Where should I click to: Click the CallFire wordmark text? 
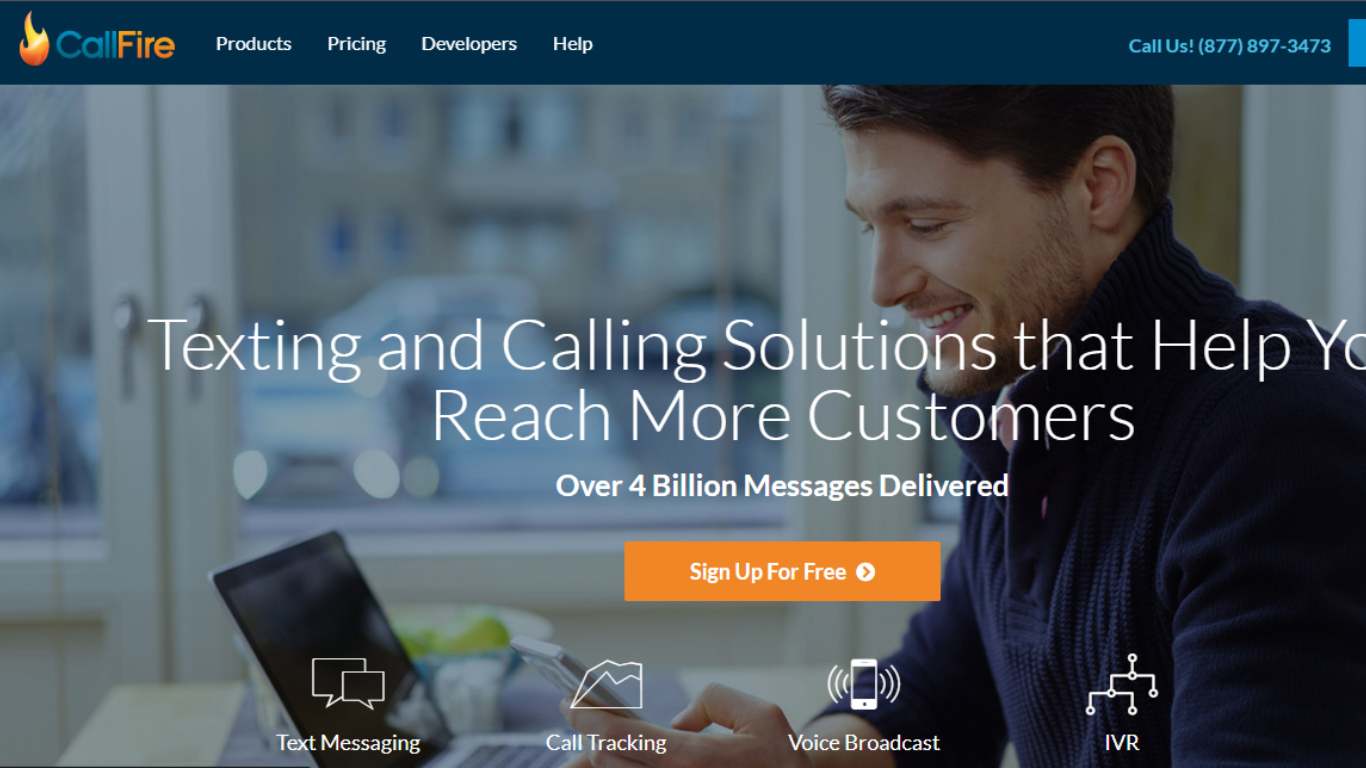tap(116, 45)
